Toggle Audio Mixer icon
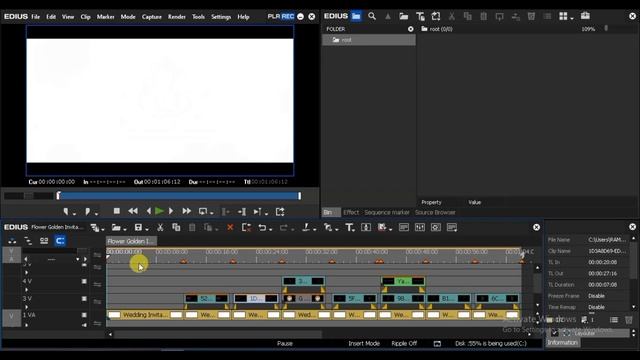 [420, 227]
